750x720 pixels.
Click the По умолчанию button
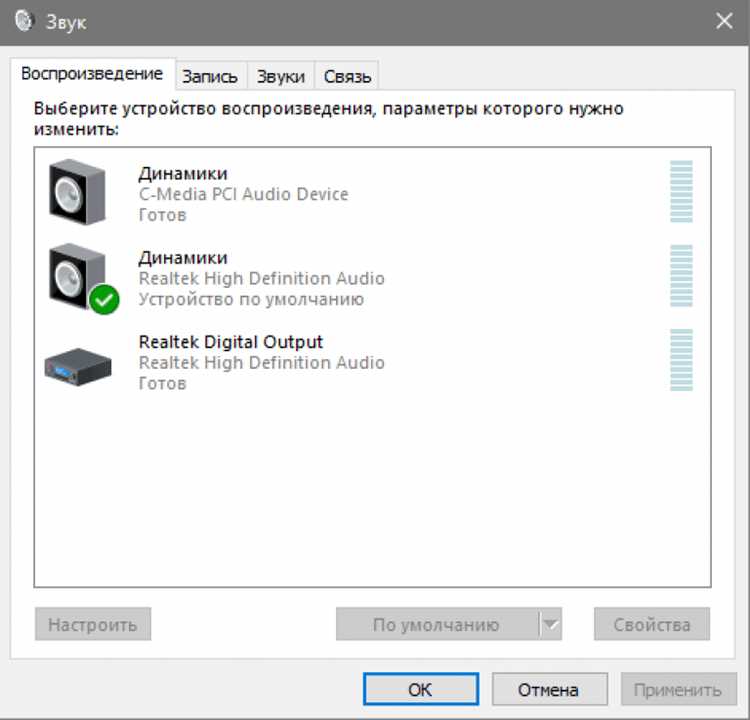(x=437, y=624)
